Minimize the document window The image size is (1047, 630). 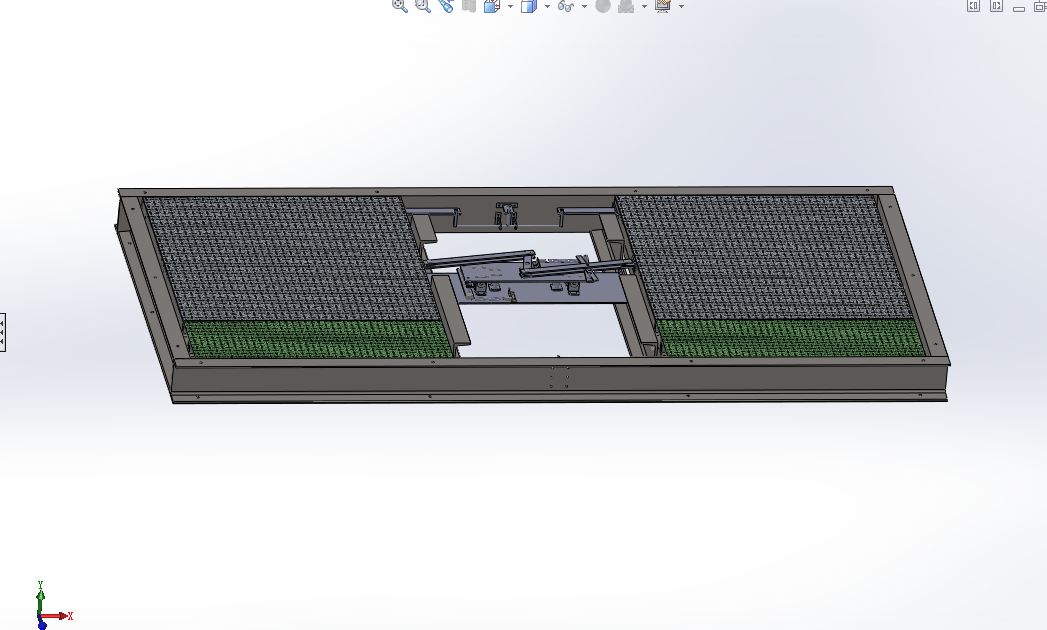click(1019, 8)
